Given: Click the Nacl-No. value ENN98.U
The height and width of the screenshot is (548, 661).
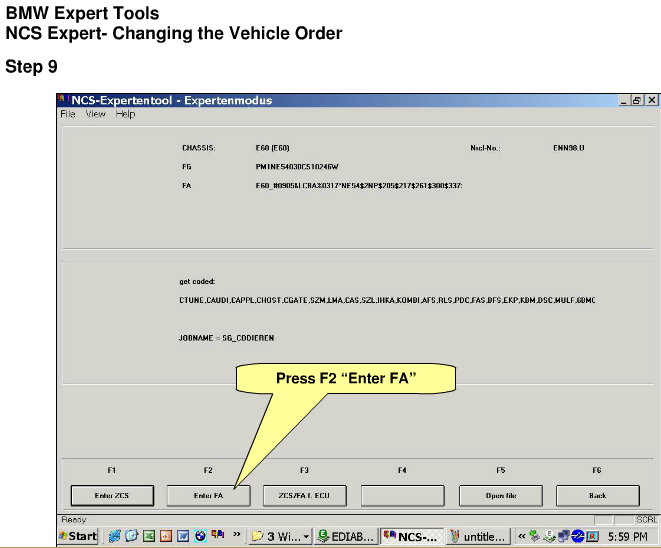Looking at the screenshot, I should [569, 148].
